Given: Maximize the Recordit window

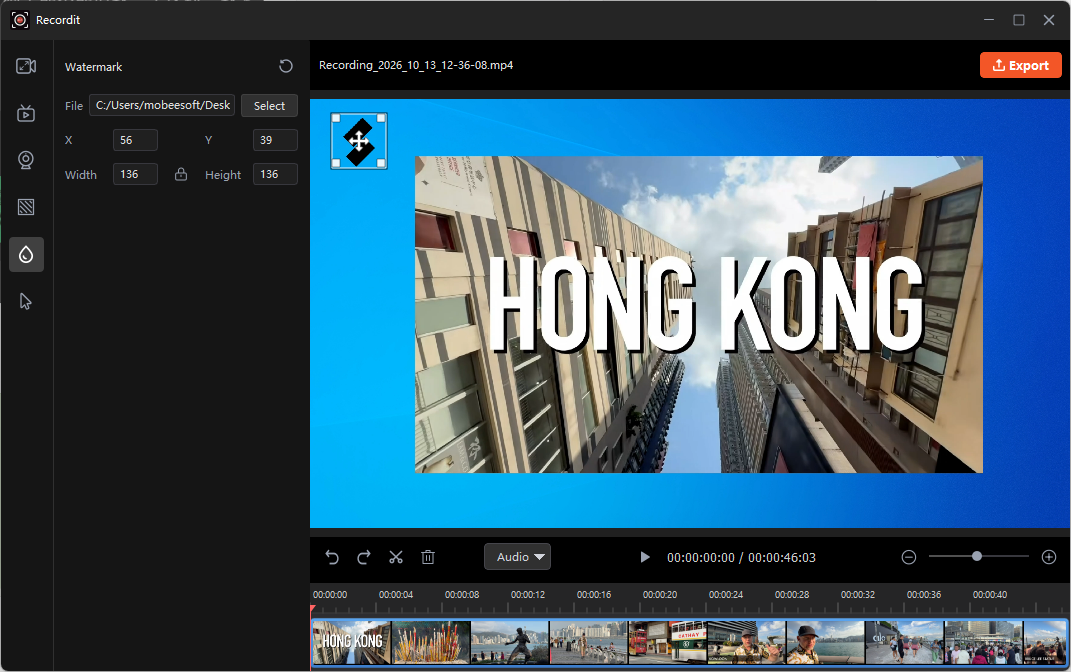Looking at the screenshot, I should (1018, 20).
